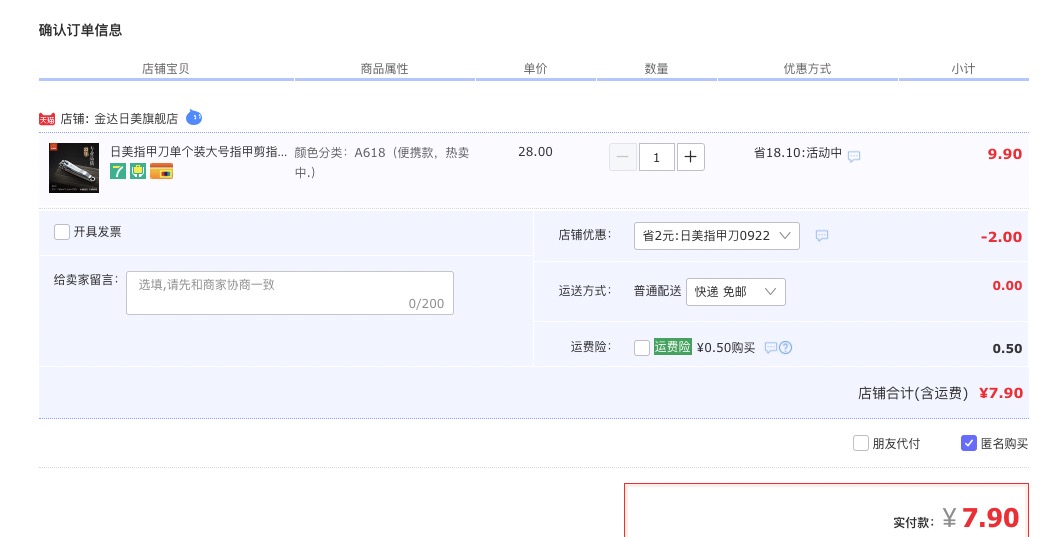The height and width of the screenshot is (537, 1044).
Task: Click the green shield guarantee badge
Action: (138, 171)
